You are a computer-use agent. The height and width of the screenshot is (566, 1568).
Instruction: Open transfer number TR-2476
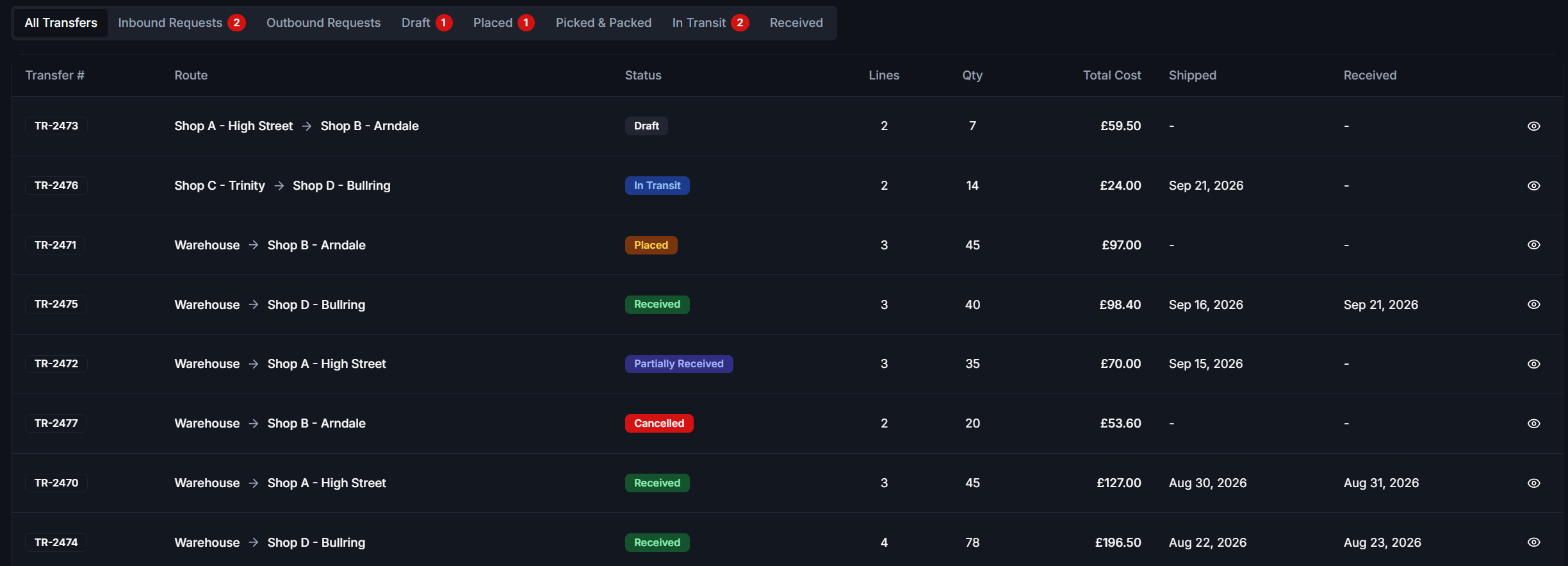coord(56,186)
